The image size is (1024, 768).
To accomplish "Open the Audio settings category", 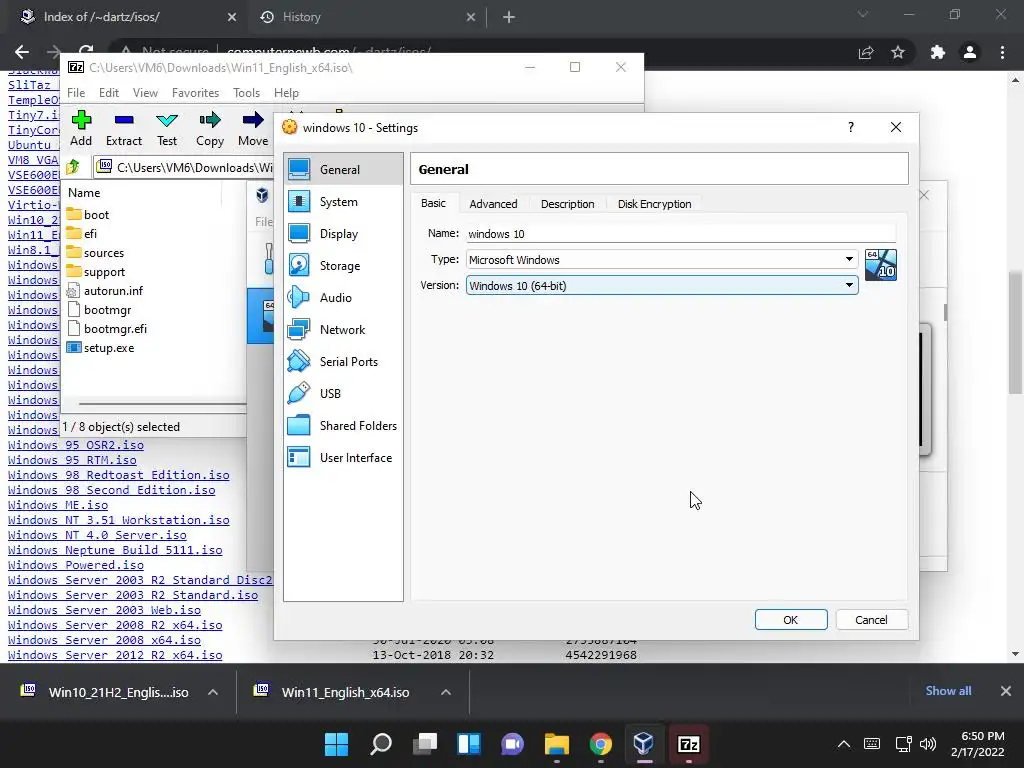I will tap(344, 298).
